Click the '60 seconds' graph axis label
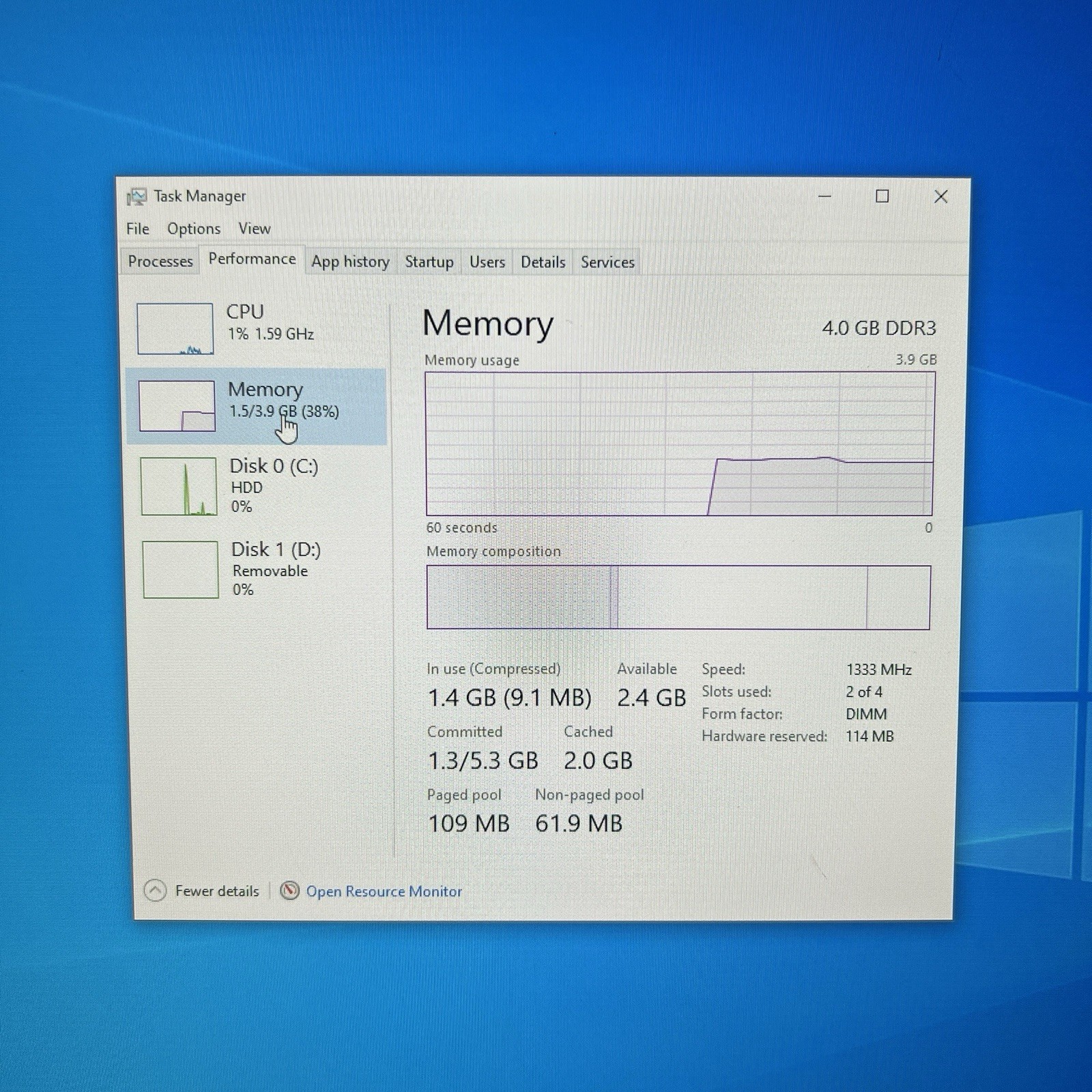The image size is (1092, 1092). click(x=462, y=528)
